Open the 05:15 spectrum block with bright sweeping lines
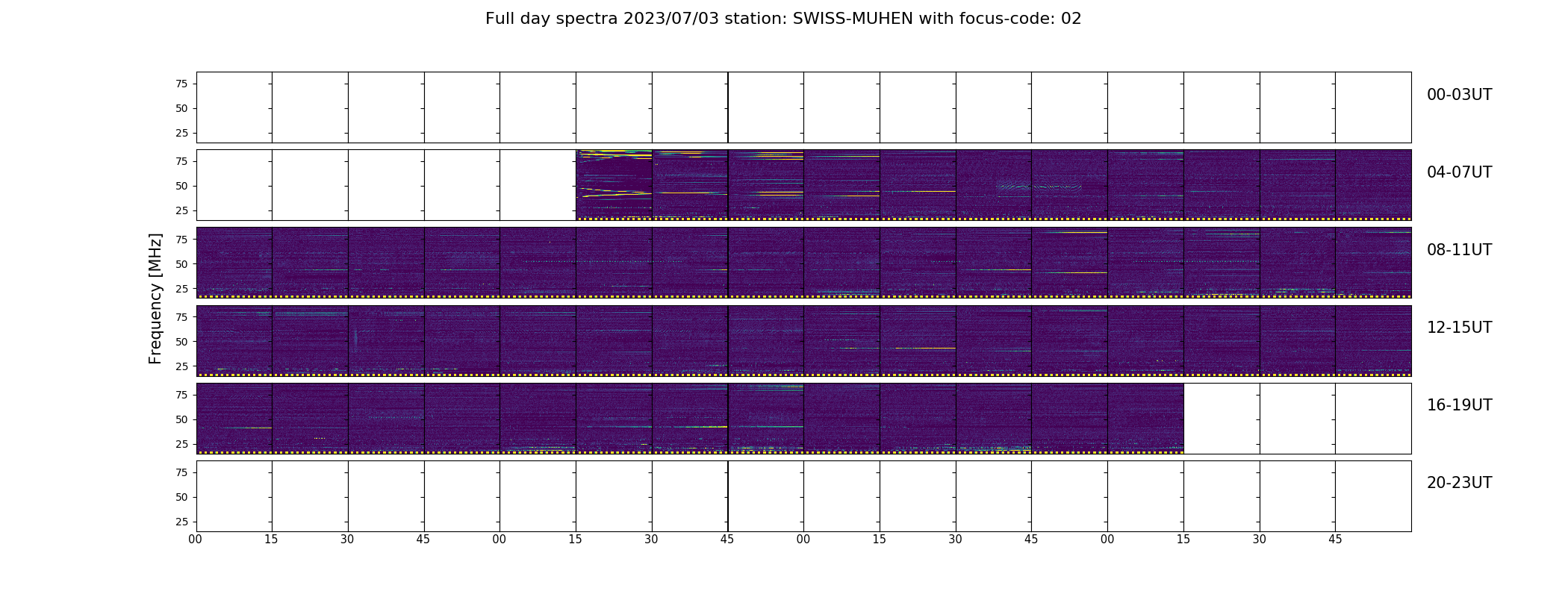The width and height of the screenshot is (1568, 597). coord(614,185)
